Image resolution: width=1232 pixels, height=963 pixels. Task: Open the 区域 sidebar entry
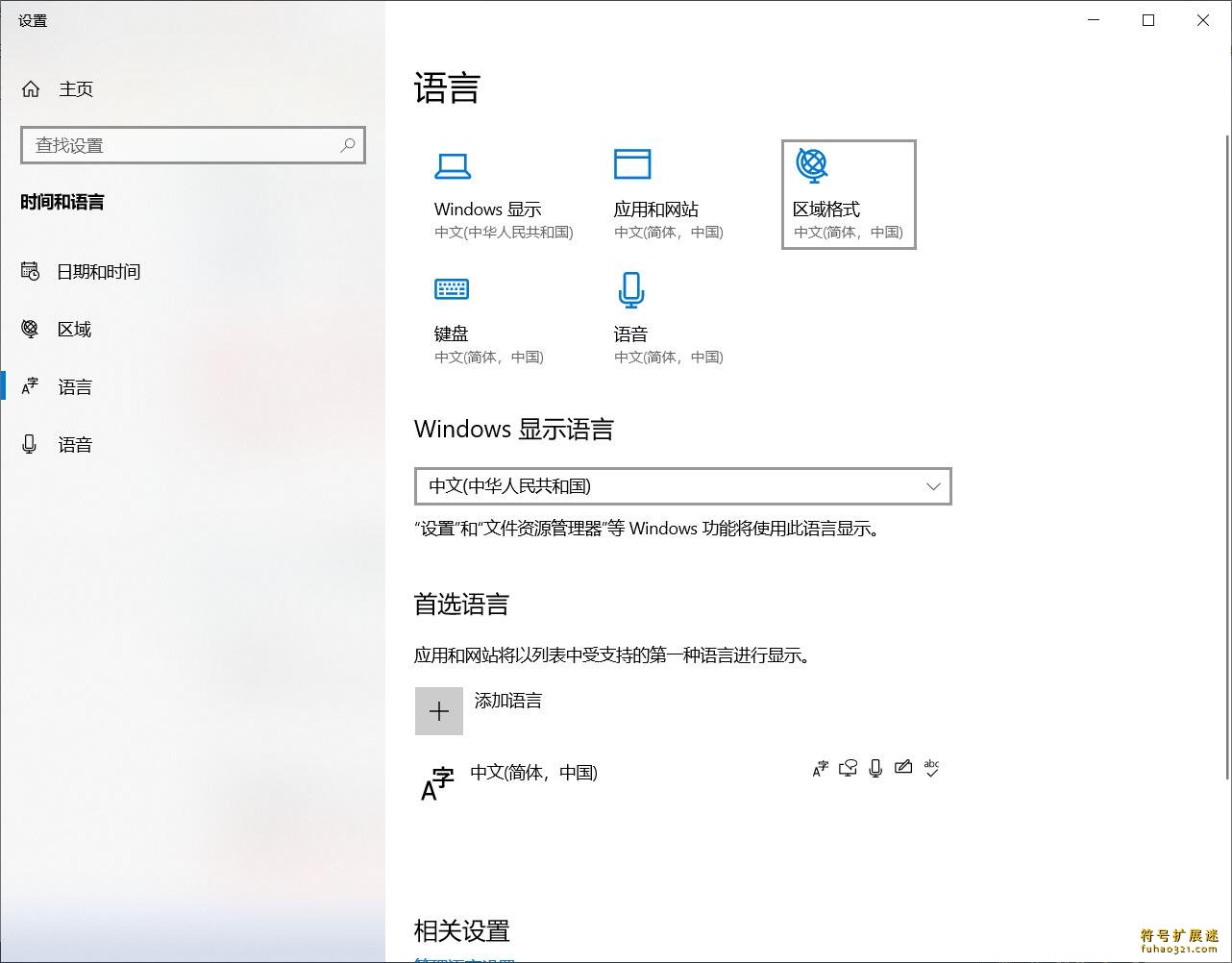click(73, 329)
